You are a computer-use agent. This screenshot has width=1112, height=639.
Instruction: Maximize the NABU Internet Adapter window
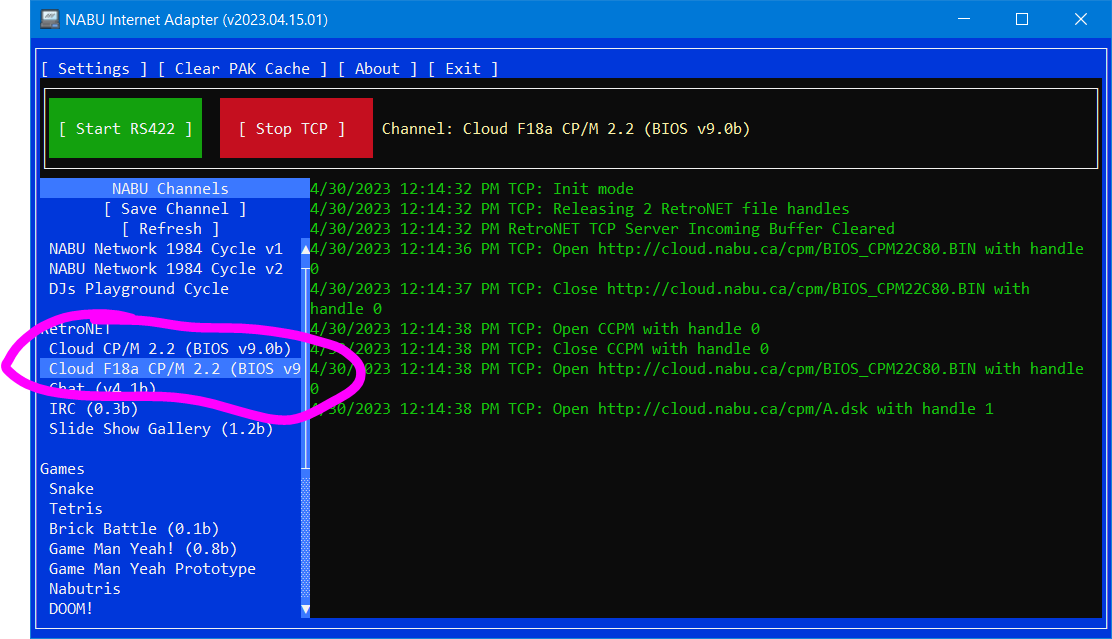point(1022,19)
